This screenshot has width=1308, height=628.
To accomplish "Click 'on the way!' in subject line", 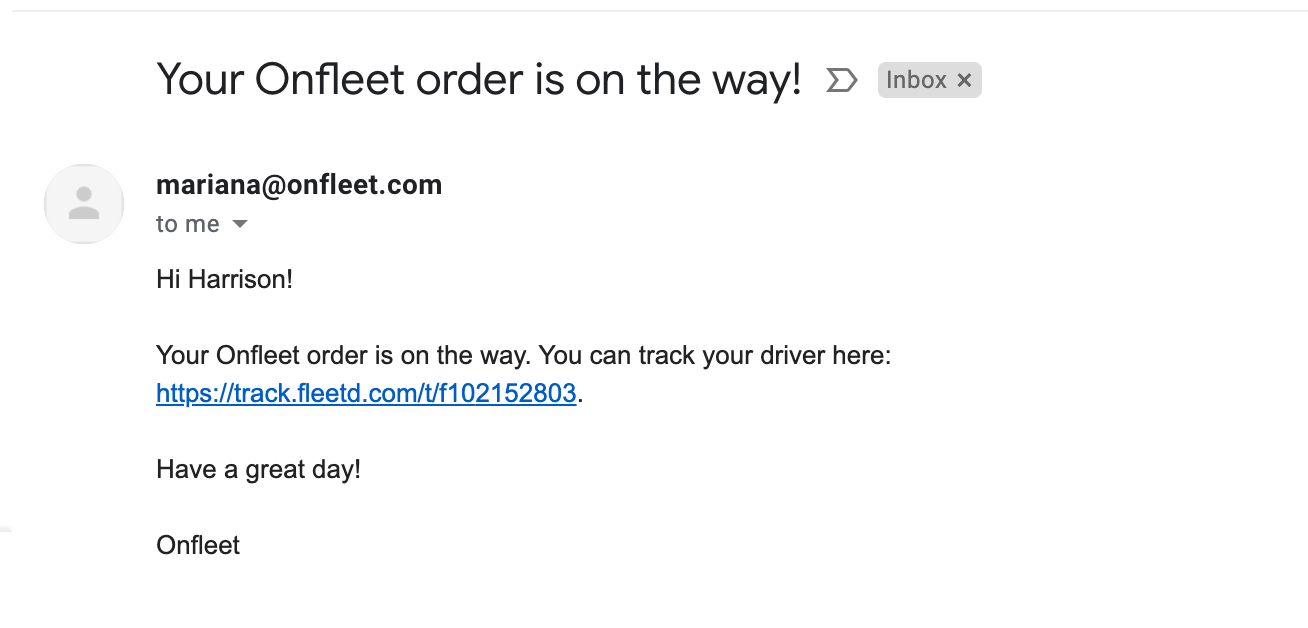I will (x=688, y=79).
